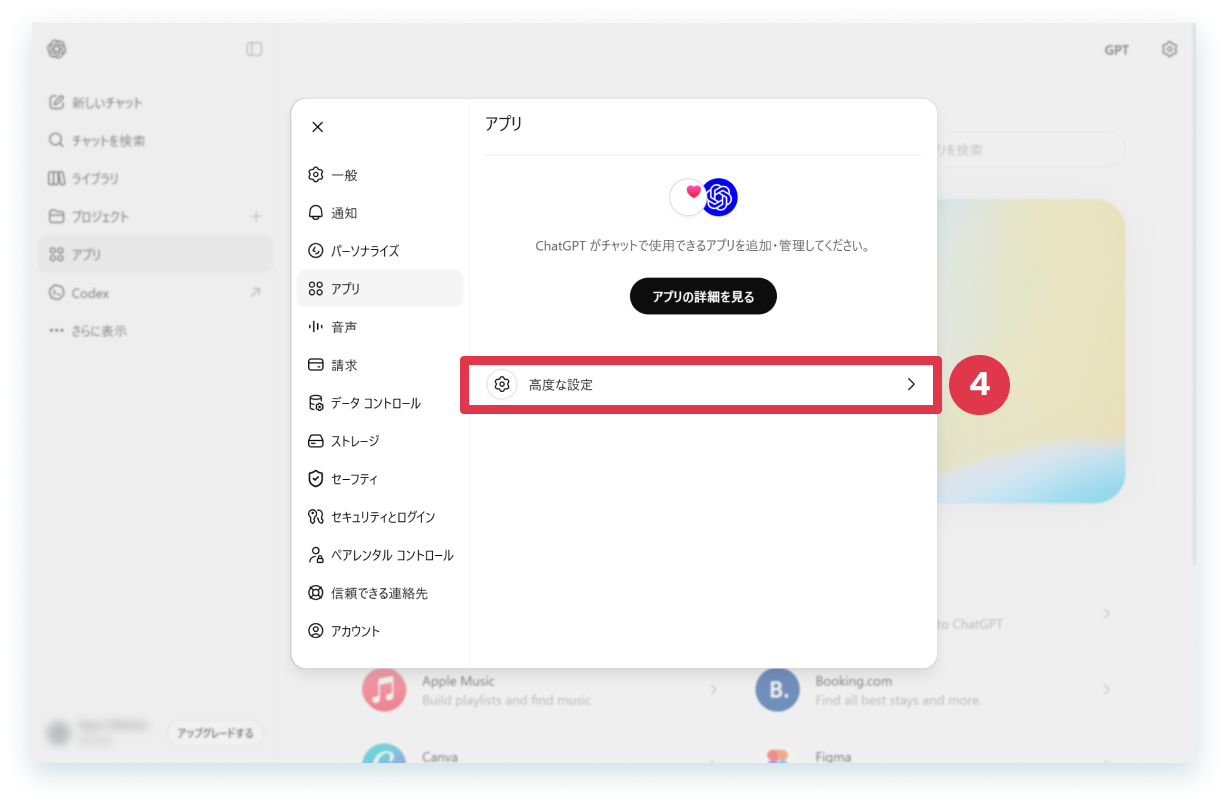Select アプリ tab in settings dialog

pyautogui.click(x=380, y=288)
